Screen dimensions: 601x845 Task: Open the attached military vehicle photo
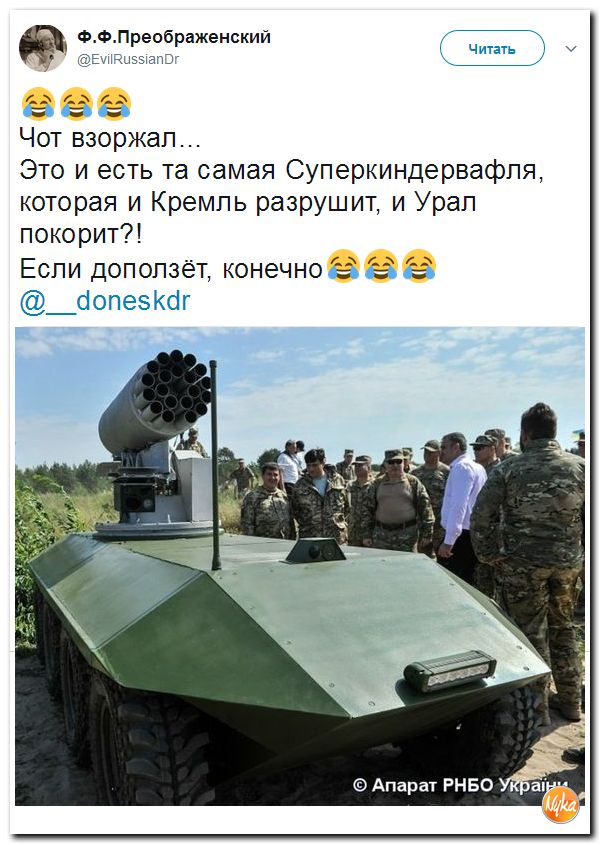tap(300, 566)
